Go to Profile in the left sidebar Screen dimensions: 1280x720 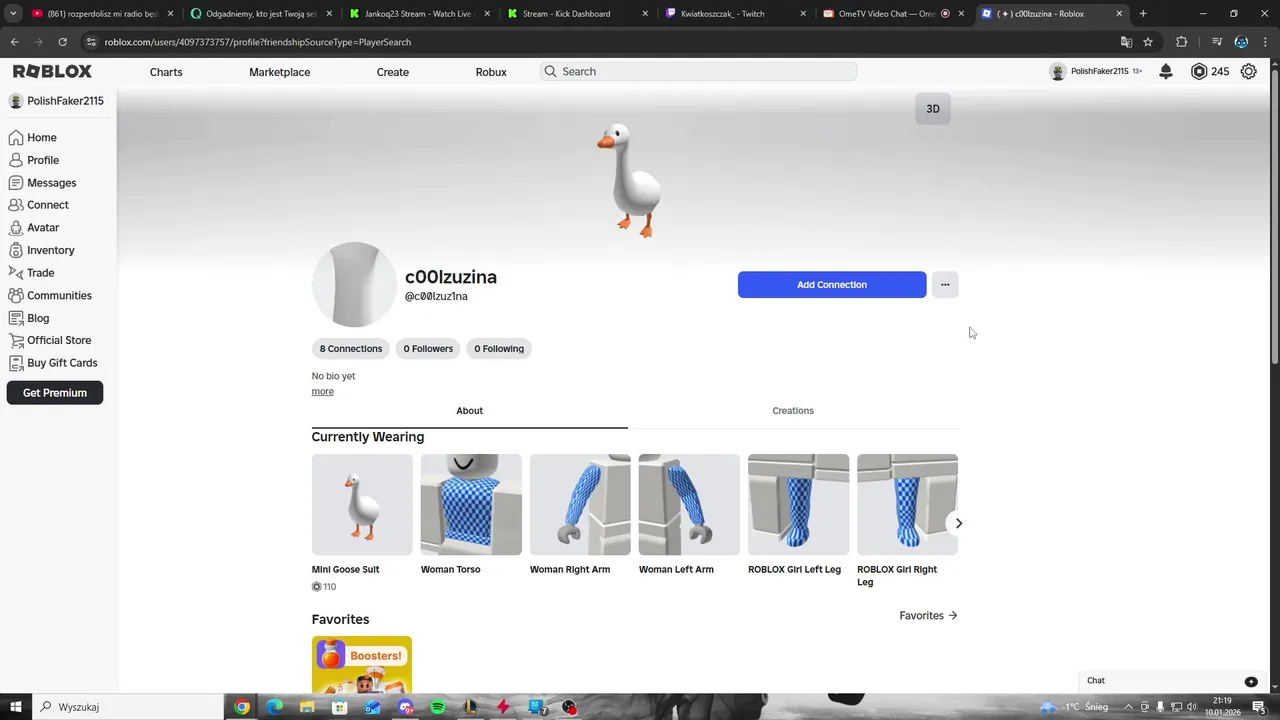34,160
